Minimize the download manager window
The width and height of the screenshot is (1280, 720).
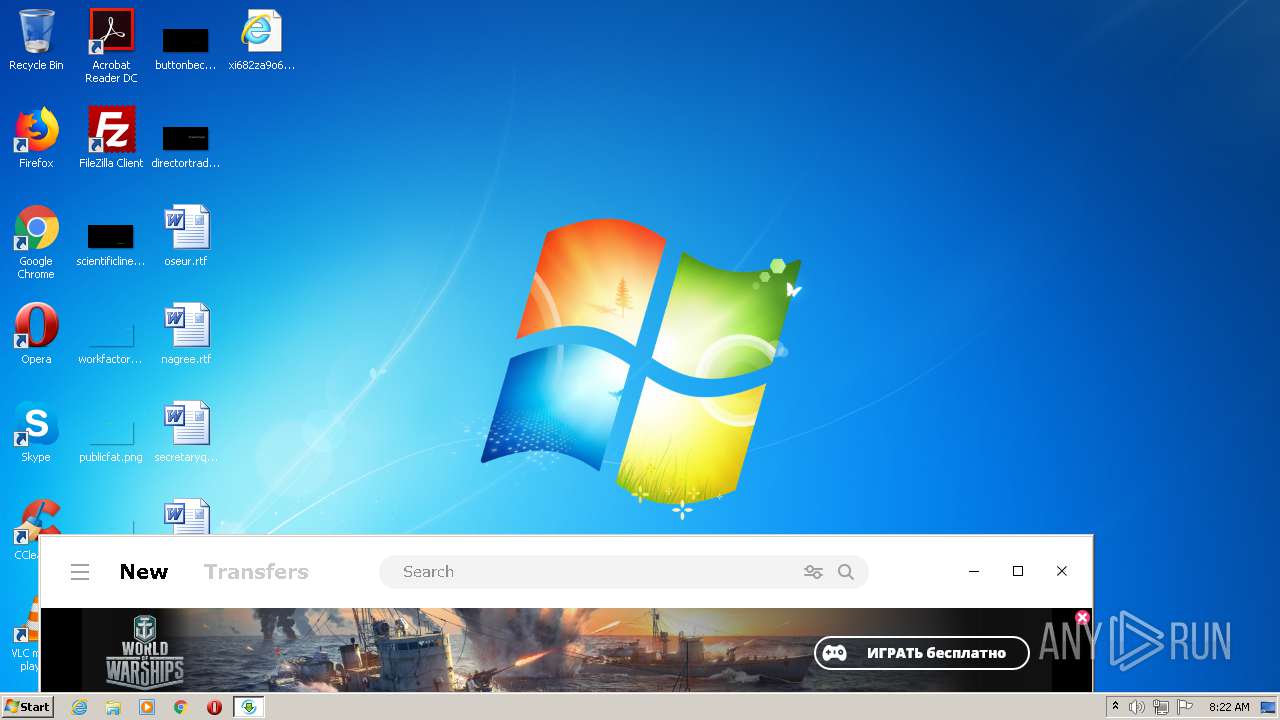(x=974, y=571)
